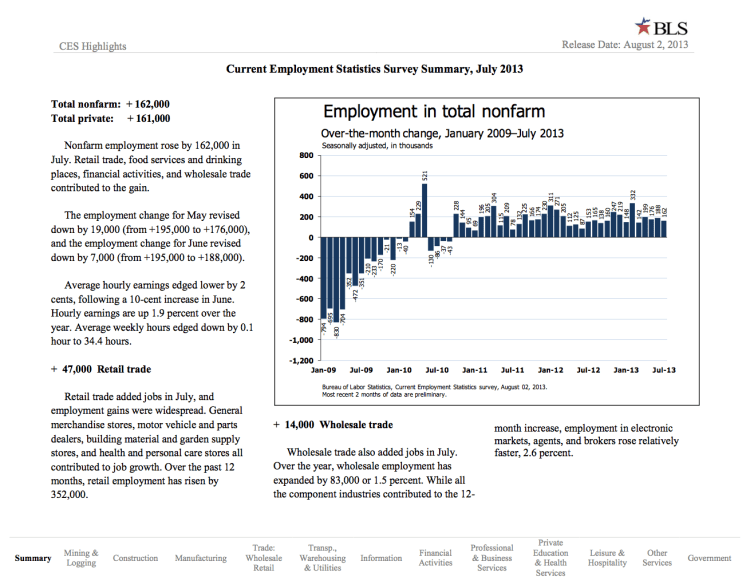Viewport: 750px width, 585px height.
Task: Open the Financial Activities section
Action: pos(435,558)
